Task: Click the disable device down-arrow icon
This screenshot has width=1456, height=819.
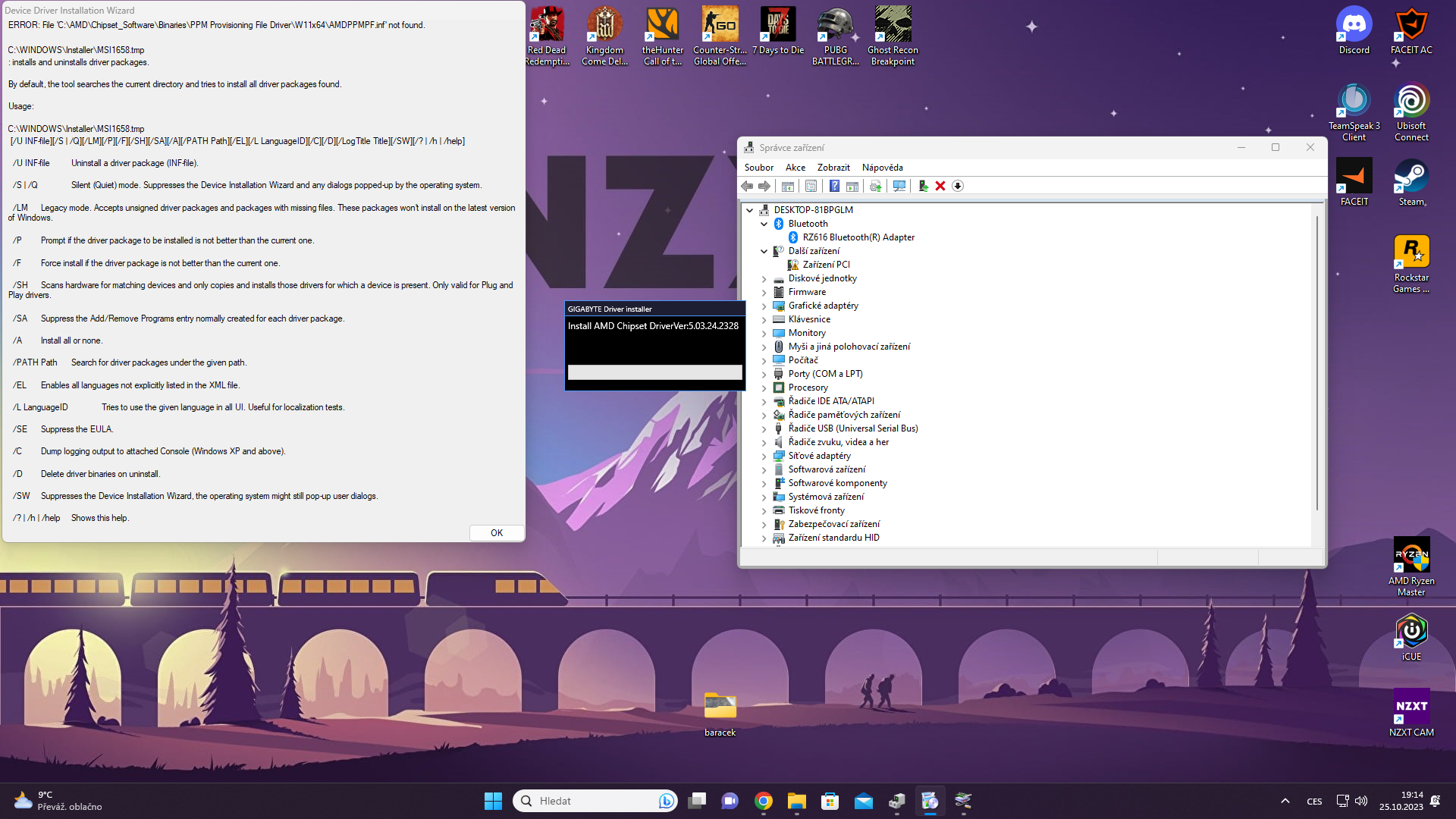Action: click(958, 187)
